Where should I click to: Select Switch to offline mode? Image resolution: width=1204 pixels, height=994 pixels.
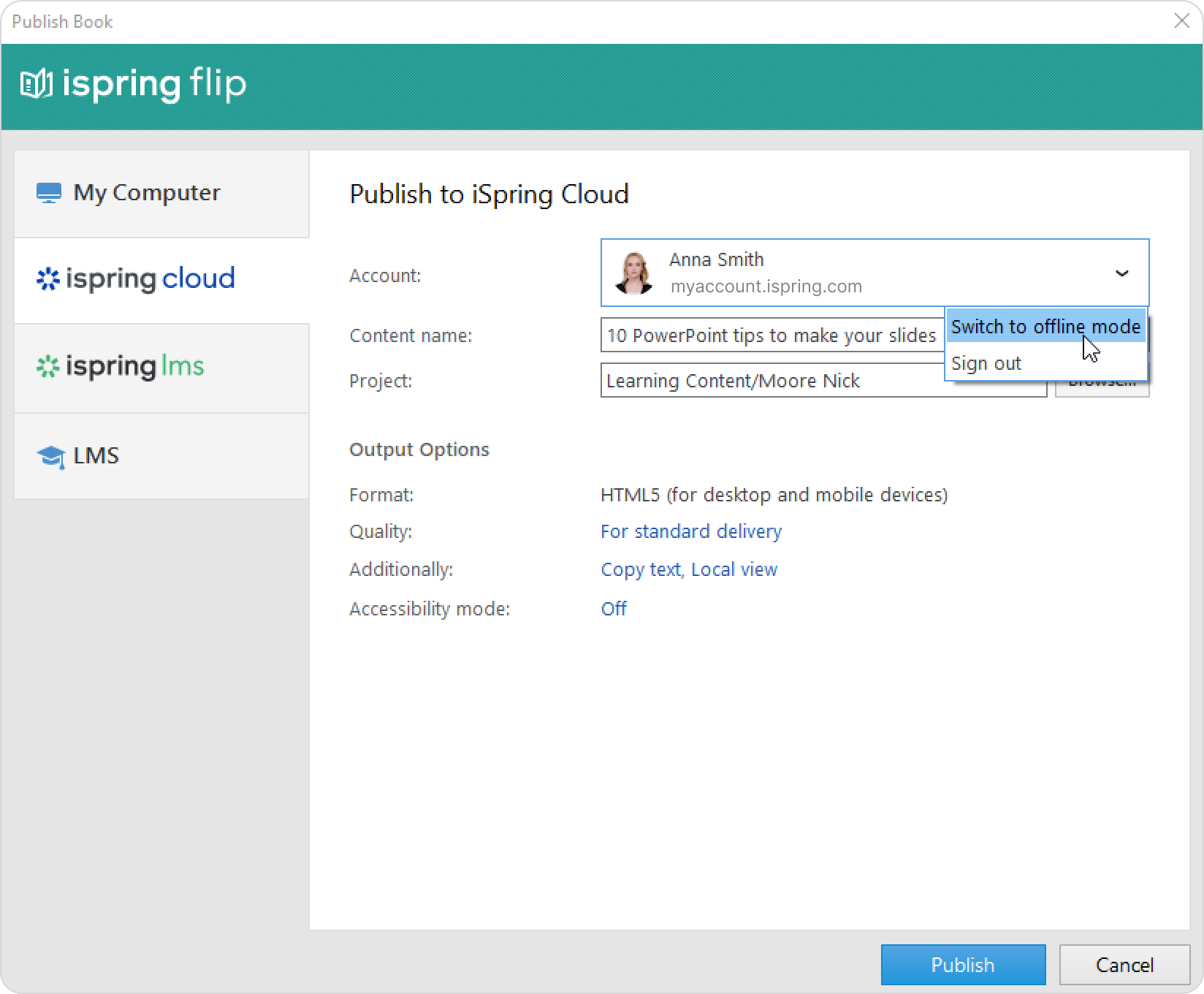click(x=1045, y=327)
